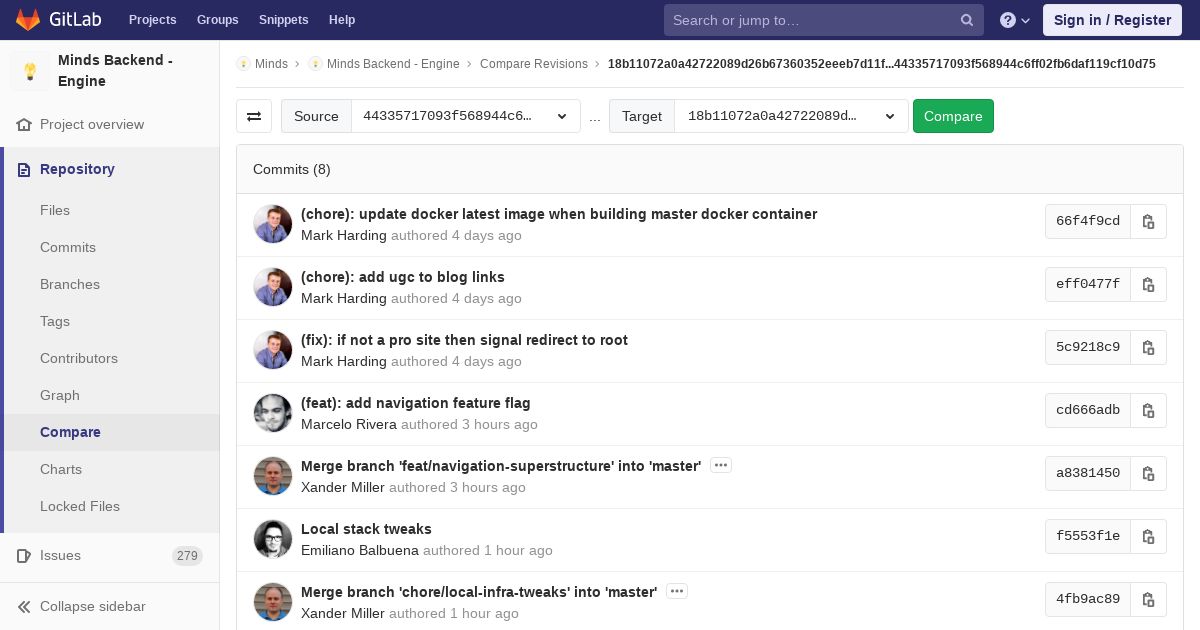Copy commit SHA 5c9218c9
The height and width of the screenshot is (630, 1200).
click(1148, 347)
